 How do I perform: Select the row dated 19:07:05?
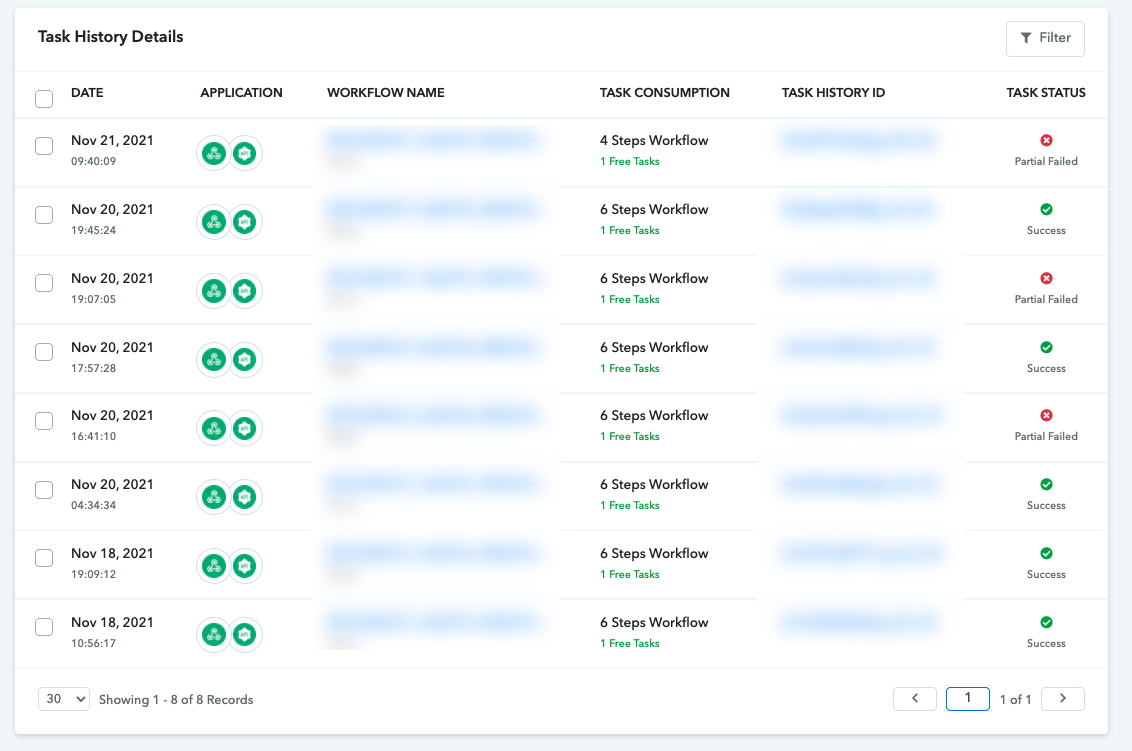[44, 283]
